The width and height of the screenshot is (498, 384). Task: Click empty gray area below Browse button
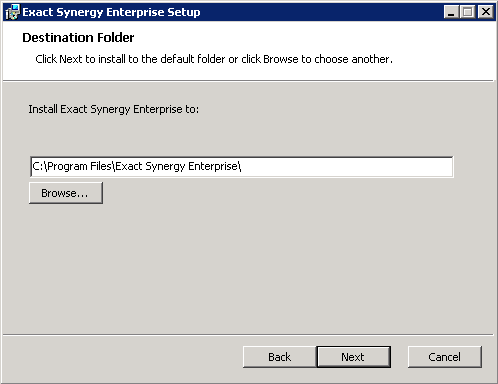pyautogui.click(x=233, y=267)
